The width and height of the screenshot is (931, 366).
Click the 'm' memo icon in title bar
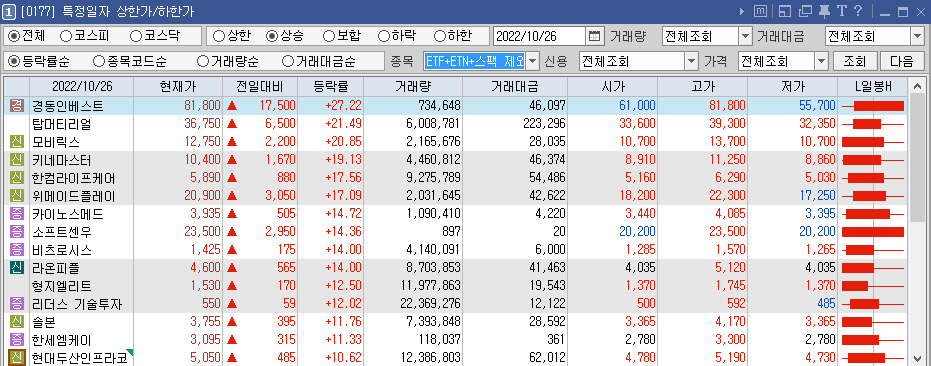tap(760, 11)
